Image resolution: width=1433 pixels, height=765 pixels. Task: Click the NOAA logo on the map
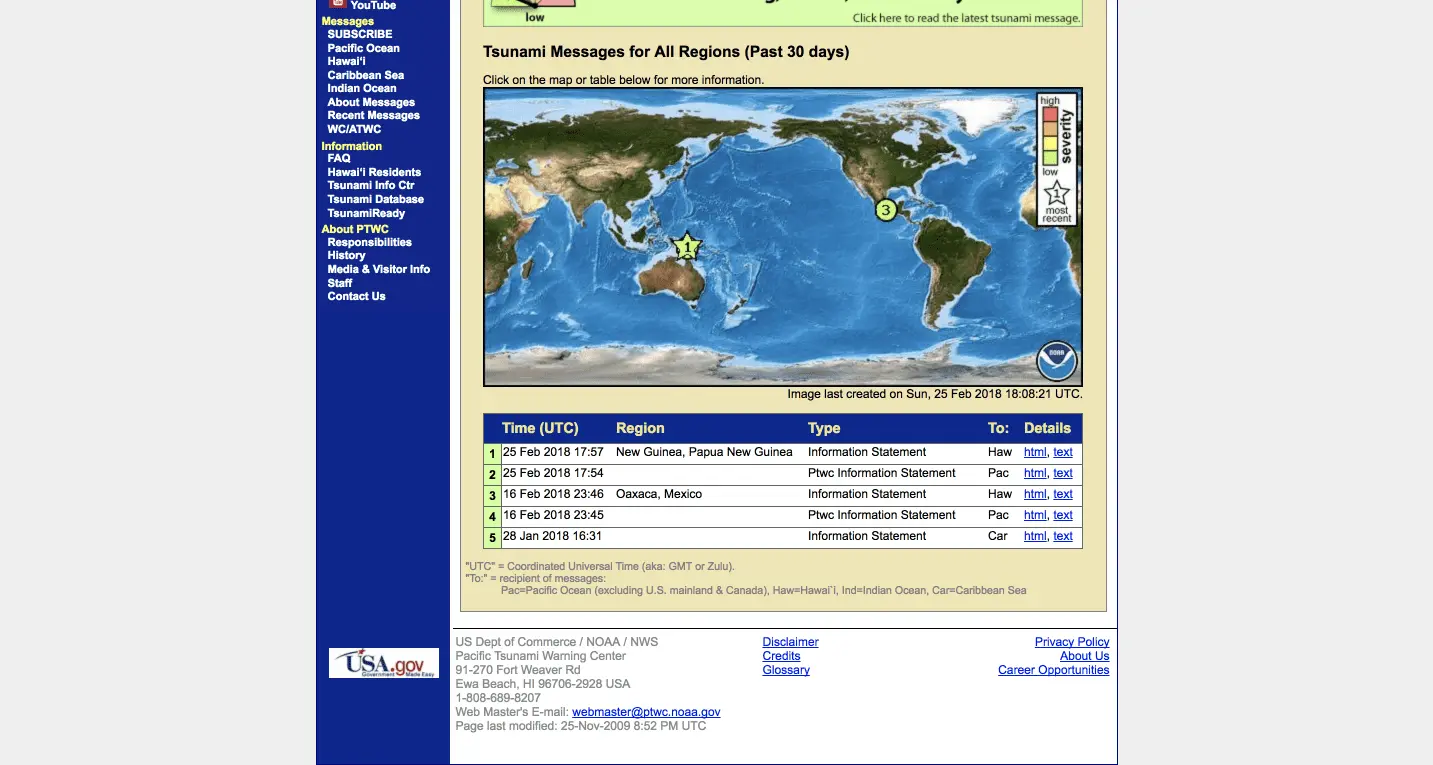click(1056, 361)
